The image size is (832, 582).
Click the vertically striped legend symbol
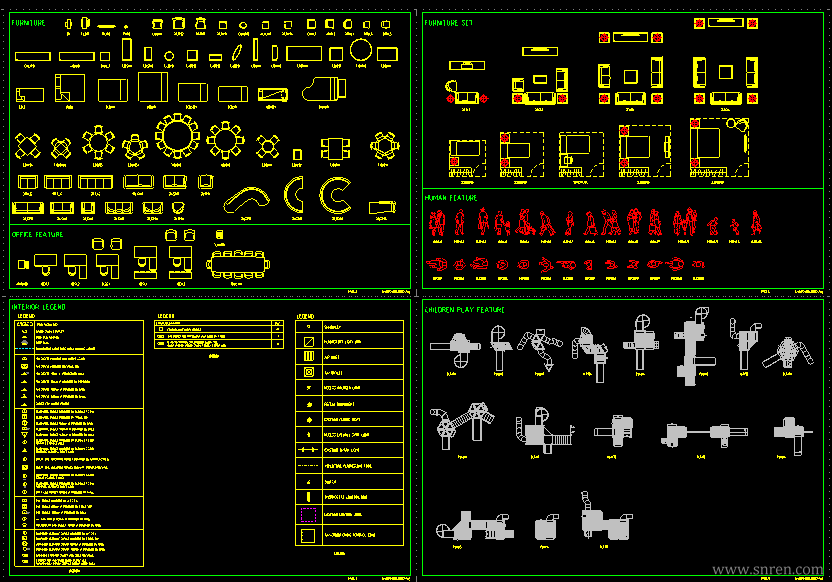[309, 357]
